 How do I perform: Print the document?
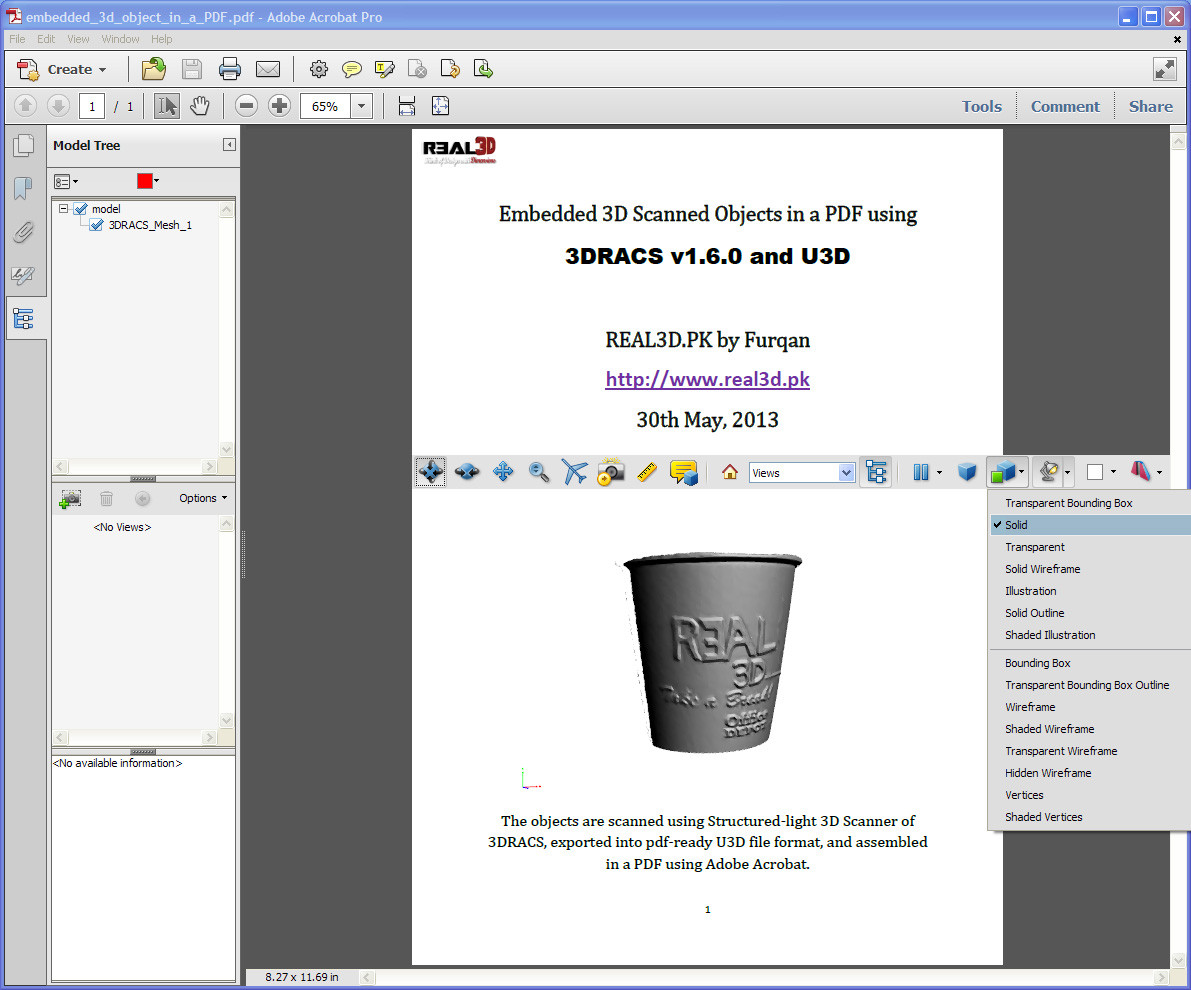[x=229, y=69]
